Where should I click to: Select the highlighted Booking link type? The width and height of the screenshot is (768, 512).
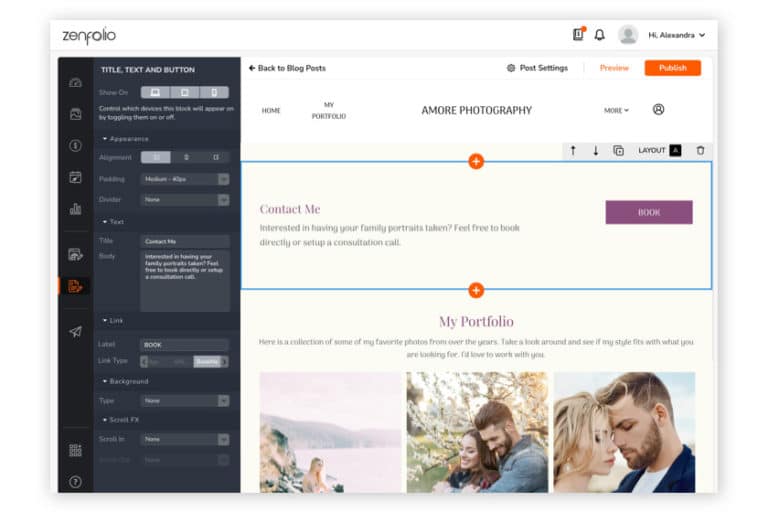click(x=207, y=362)
